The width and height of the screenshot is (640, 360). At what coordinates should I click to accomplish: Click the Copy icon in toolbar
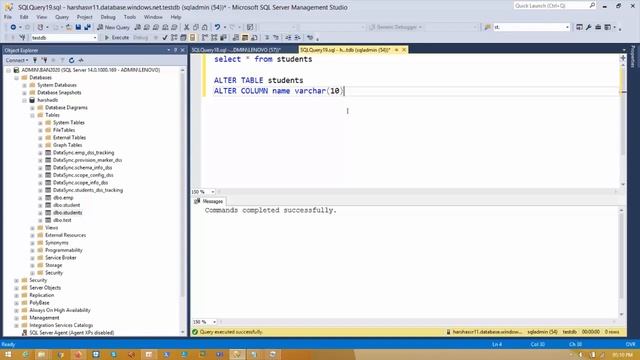pos(196,27)
